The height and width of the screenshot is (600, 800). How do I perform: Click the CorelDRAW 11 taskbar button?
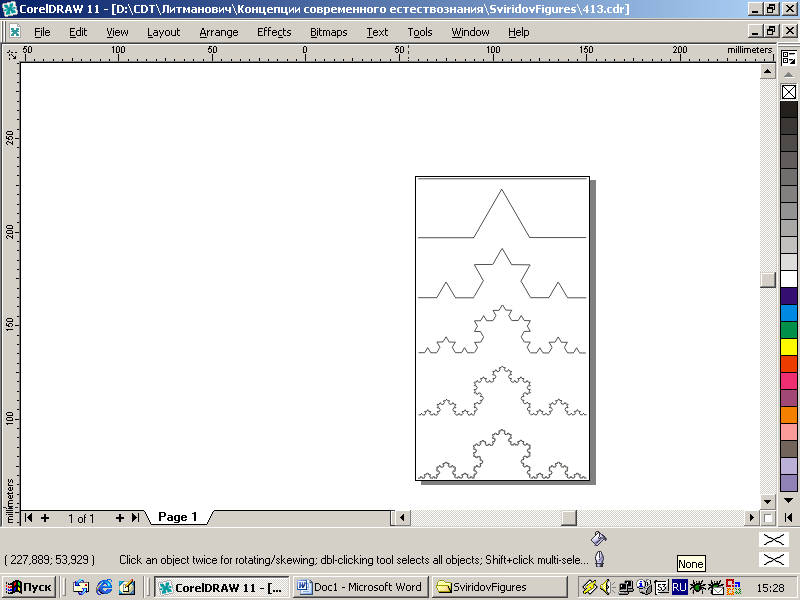[x=221, y=587]
